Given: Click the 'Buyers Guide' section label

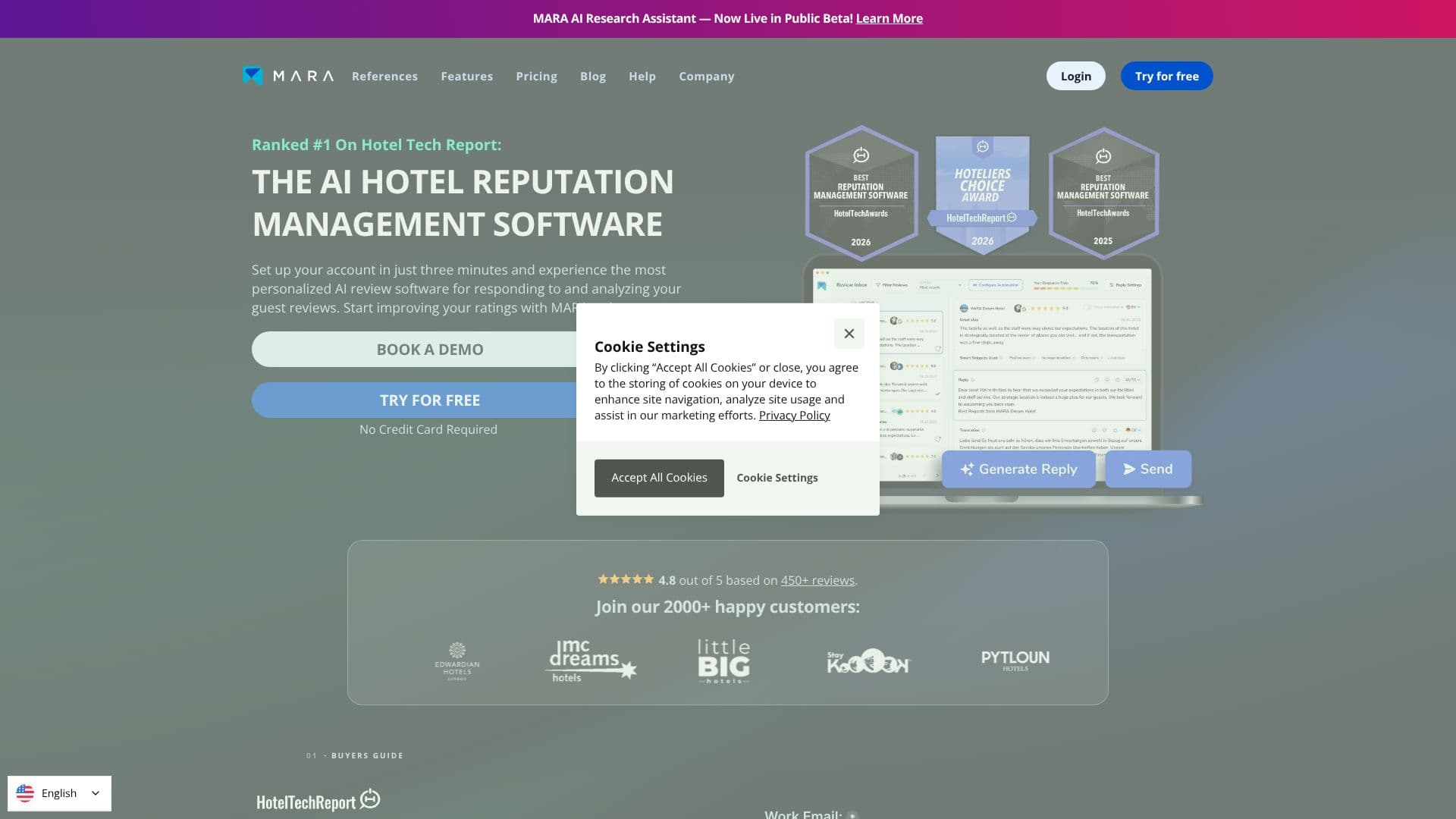Looking at the screenshot, I should pos(367,755).
